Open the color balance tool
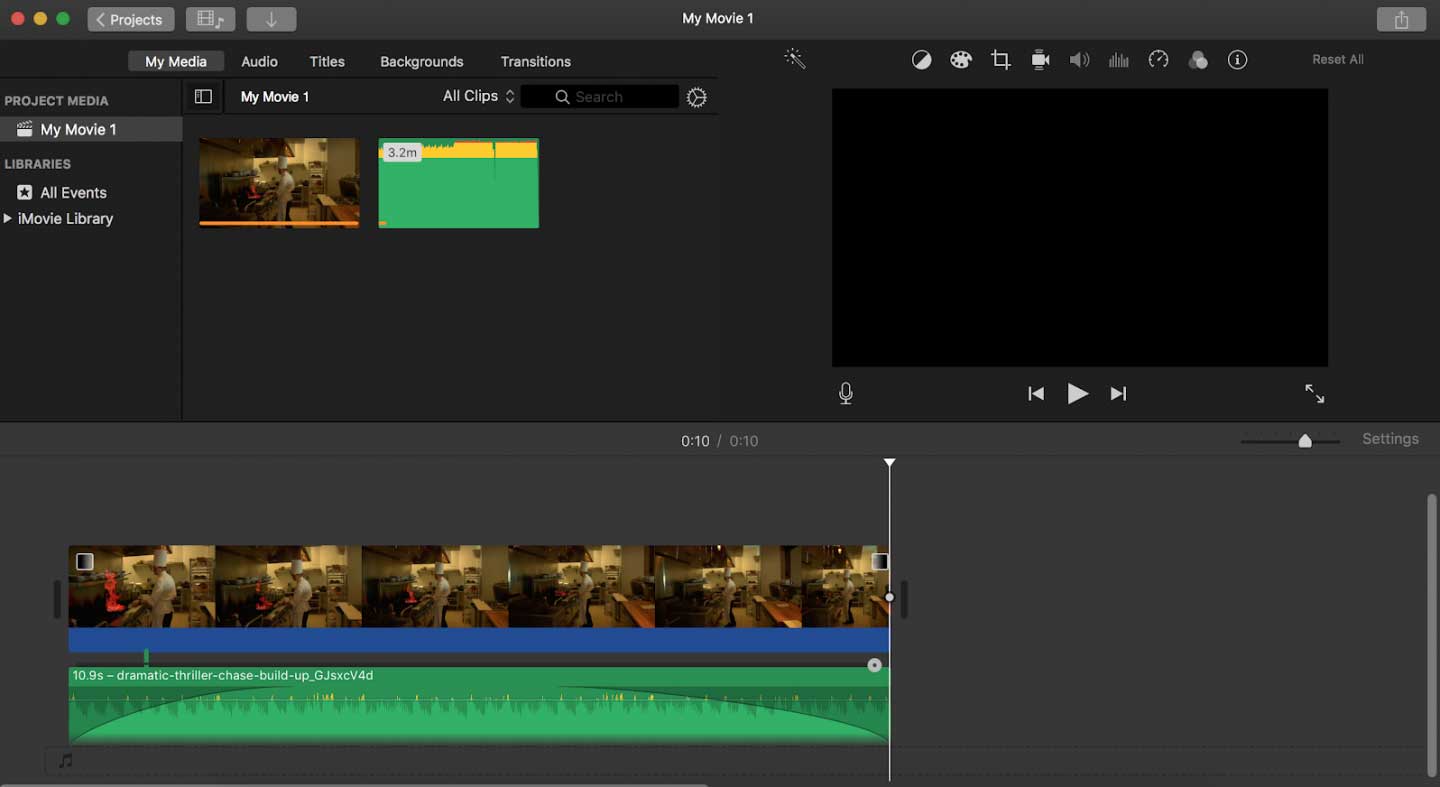Viewport: 1440px width, 787px height. 921,60
